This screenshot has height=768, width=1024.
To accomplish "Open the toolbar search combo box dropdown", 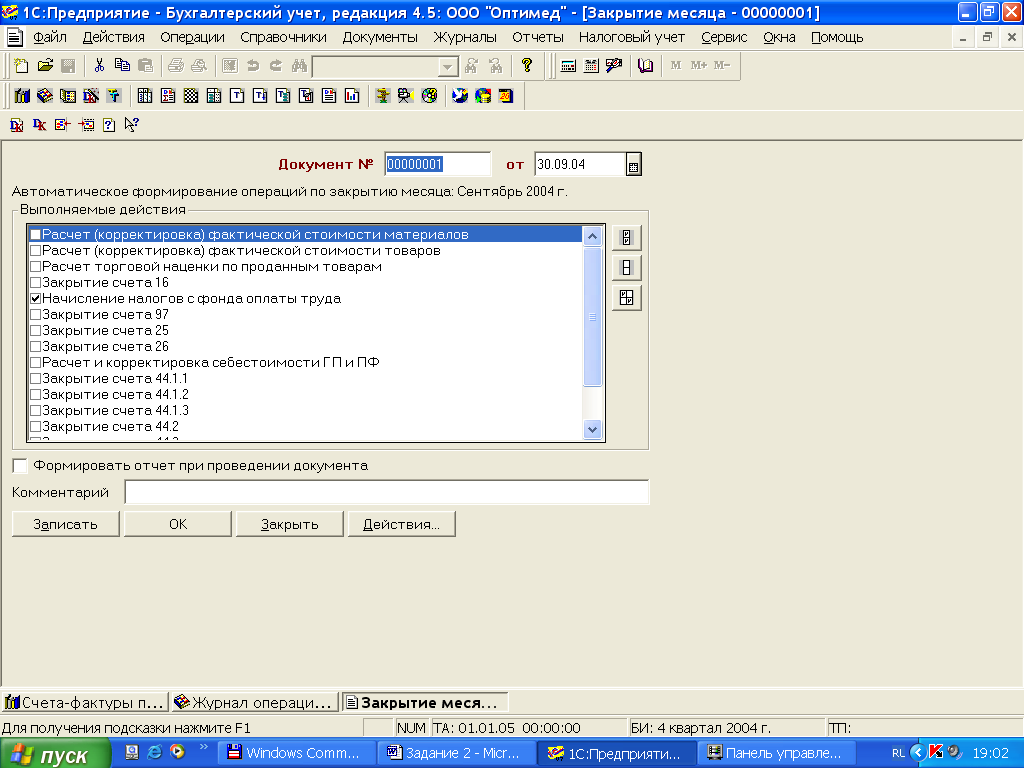I will coord(447,67).
